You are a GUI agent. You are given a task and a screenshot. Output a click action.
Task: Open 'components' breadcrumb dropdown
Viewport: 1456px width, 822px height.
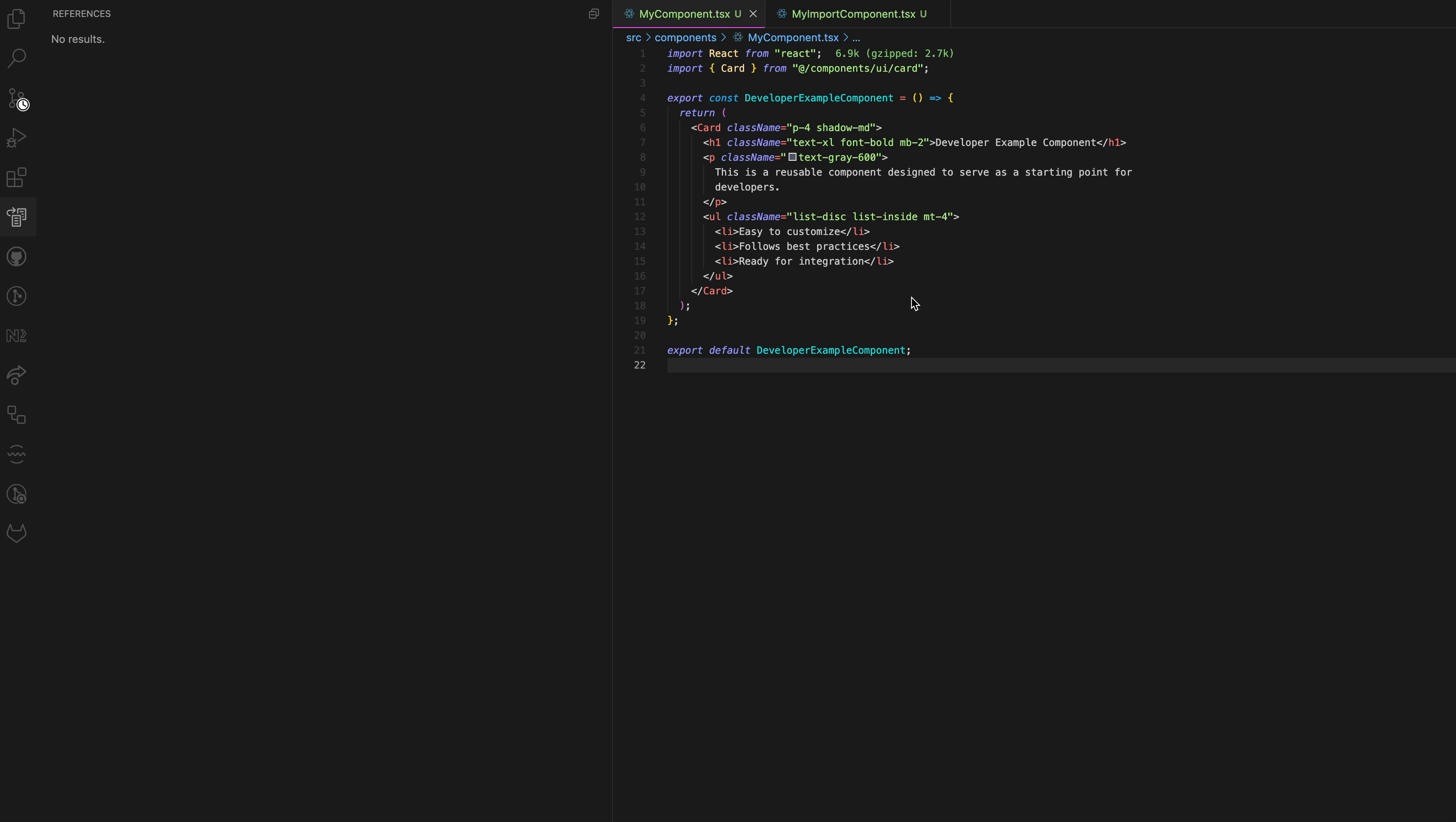685,37
